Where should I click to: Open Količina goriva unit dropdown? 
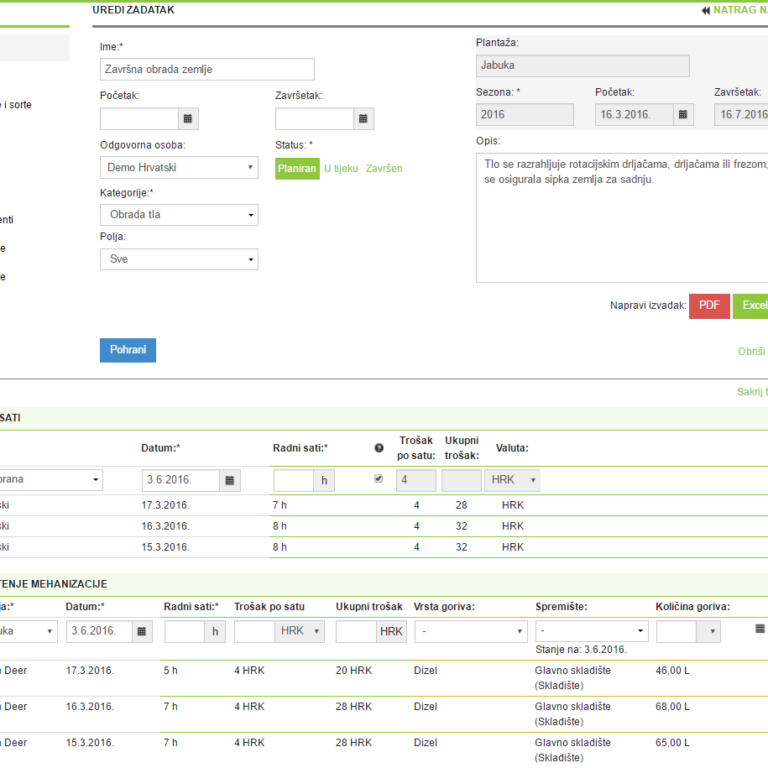709,631
